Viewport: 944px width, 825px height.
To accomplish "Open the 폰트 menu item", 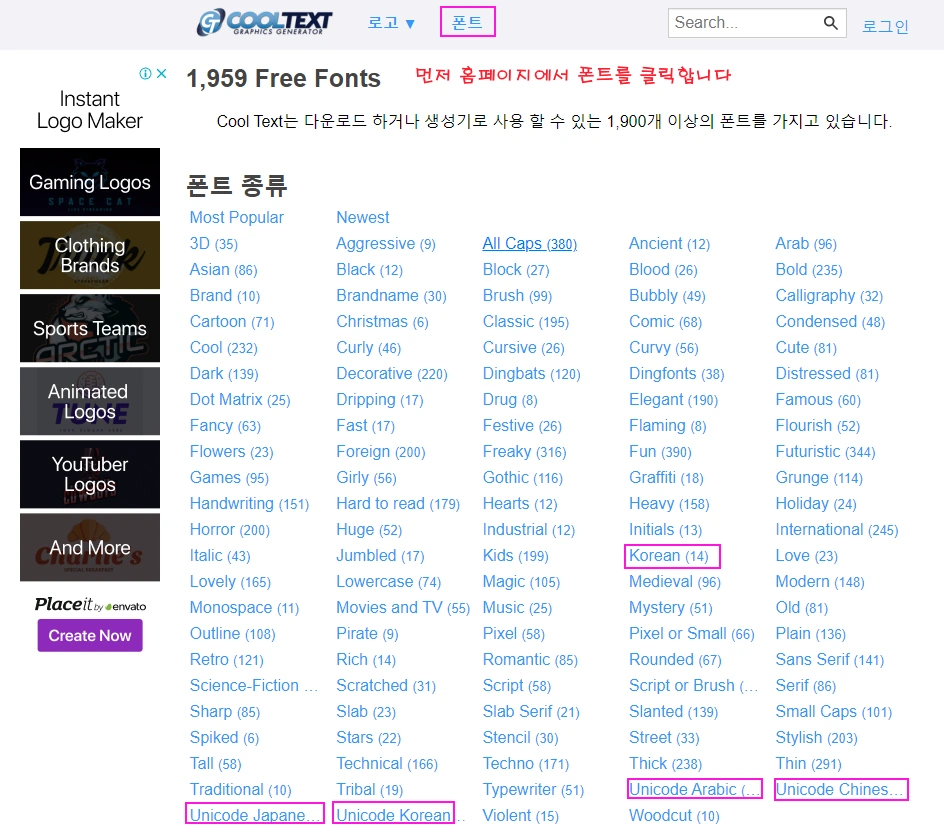I will click(467, 22).
